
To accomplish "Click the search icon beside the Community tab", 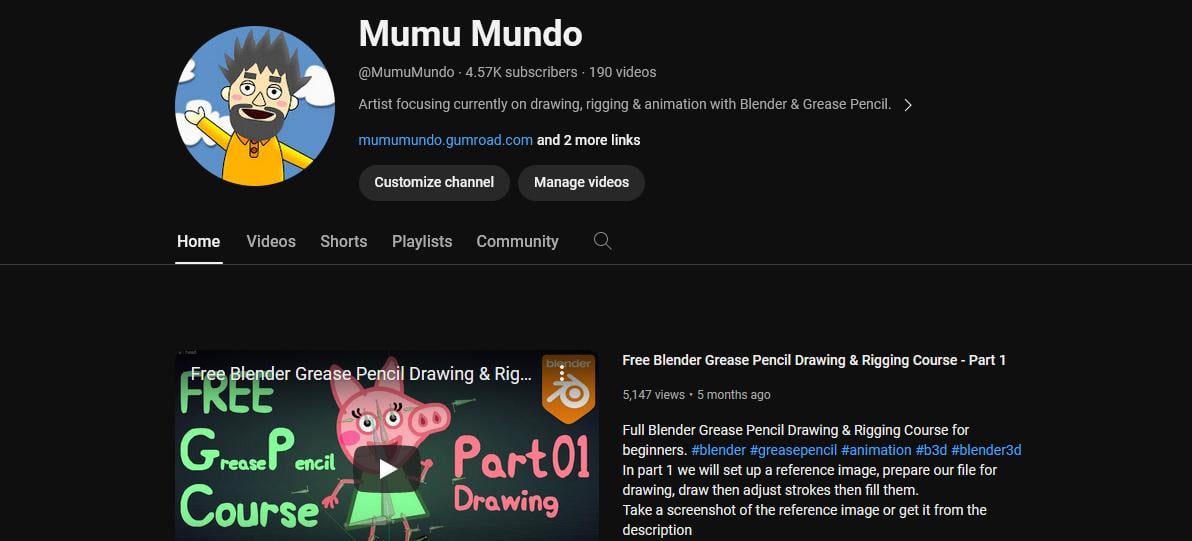I will click(602, 241).
